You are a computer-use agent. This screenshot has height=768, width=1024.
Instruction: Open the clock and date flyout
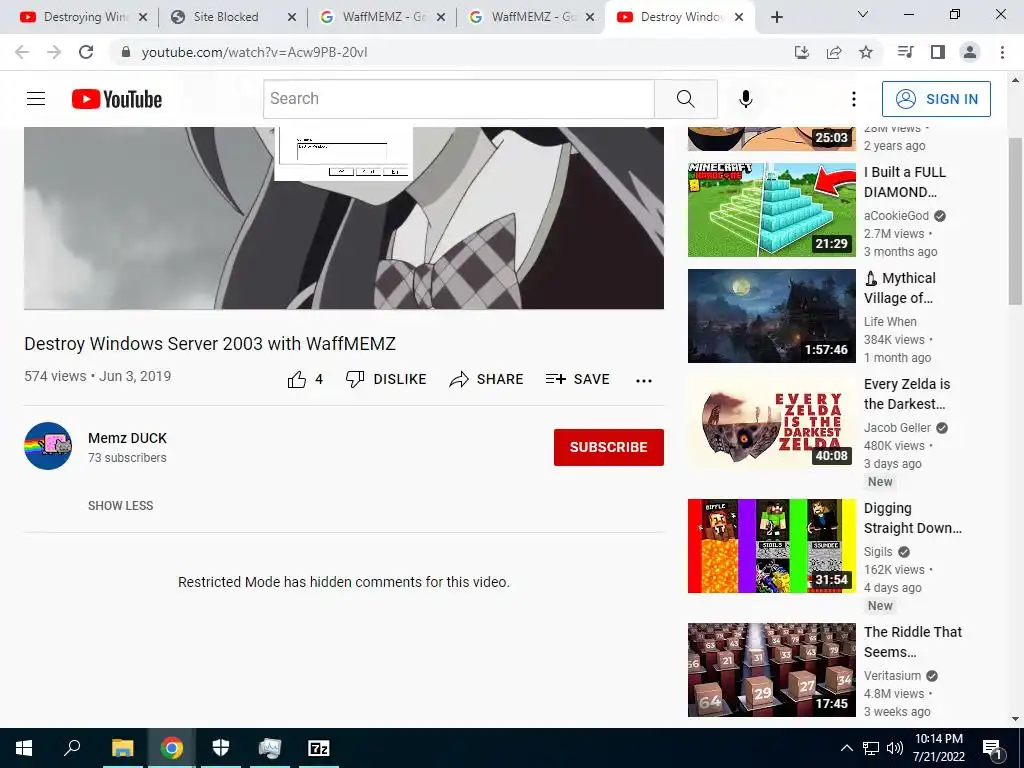pos(938,748)
